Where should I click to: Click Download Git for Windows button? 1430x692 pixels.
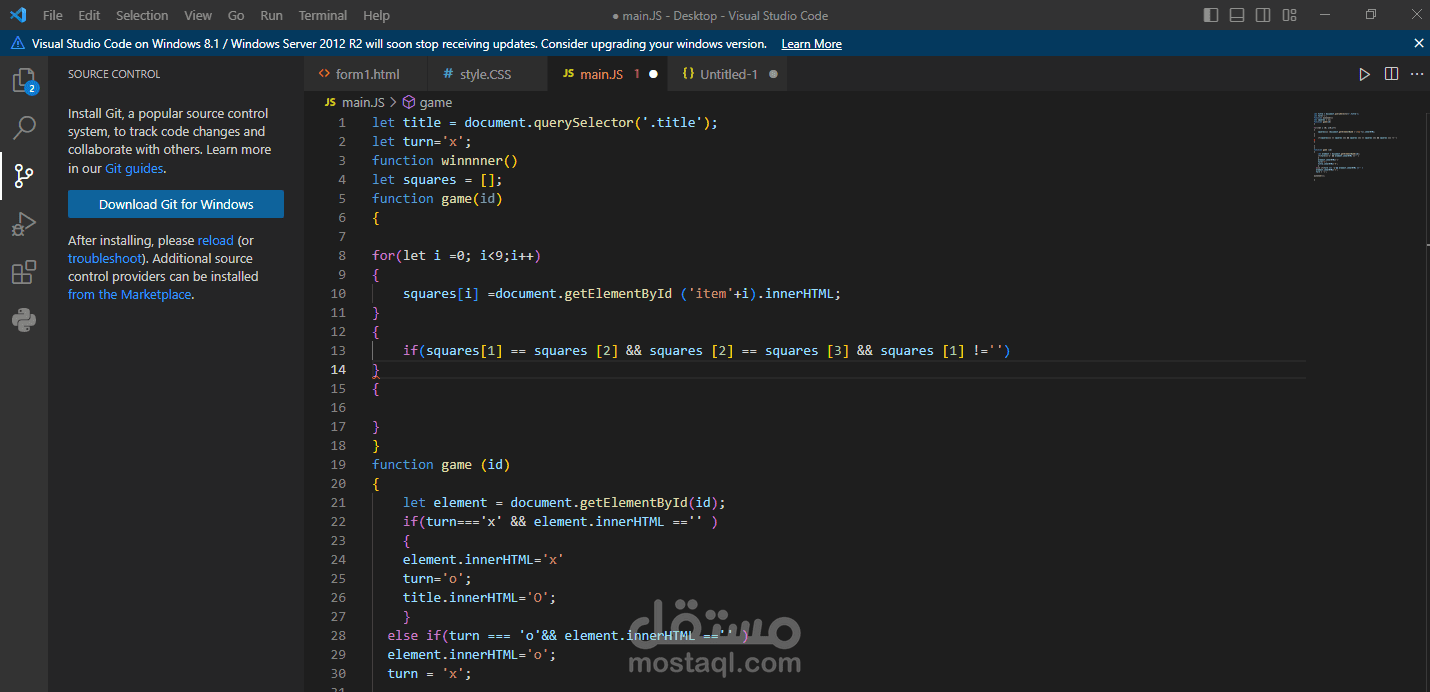176,204
